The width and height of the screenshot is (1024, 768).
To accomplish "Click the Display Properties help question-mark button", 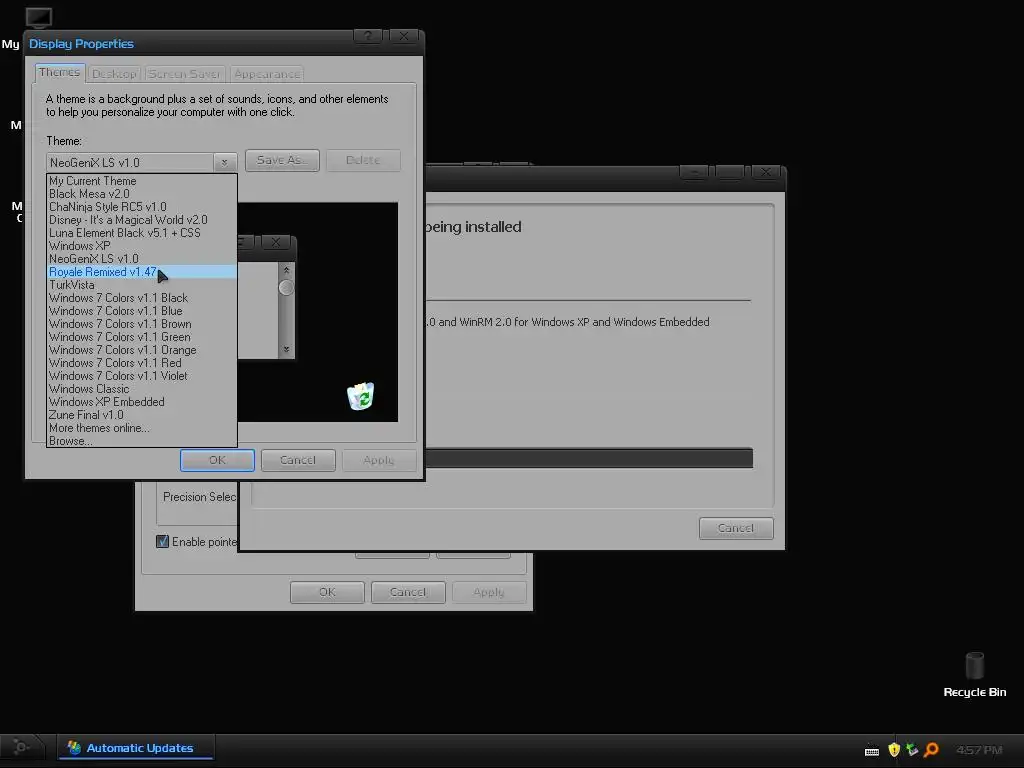I will click(368, 36).
